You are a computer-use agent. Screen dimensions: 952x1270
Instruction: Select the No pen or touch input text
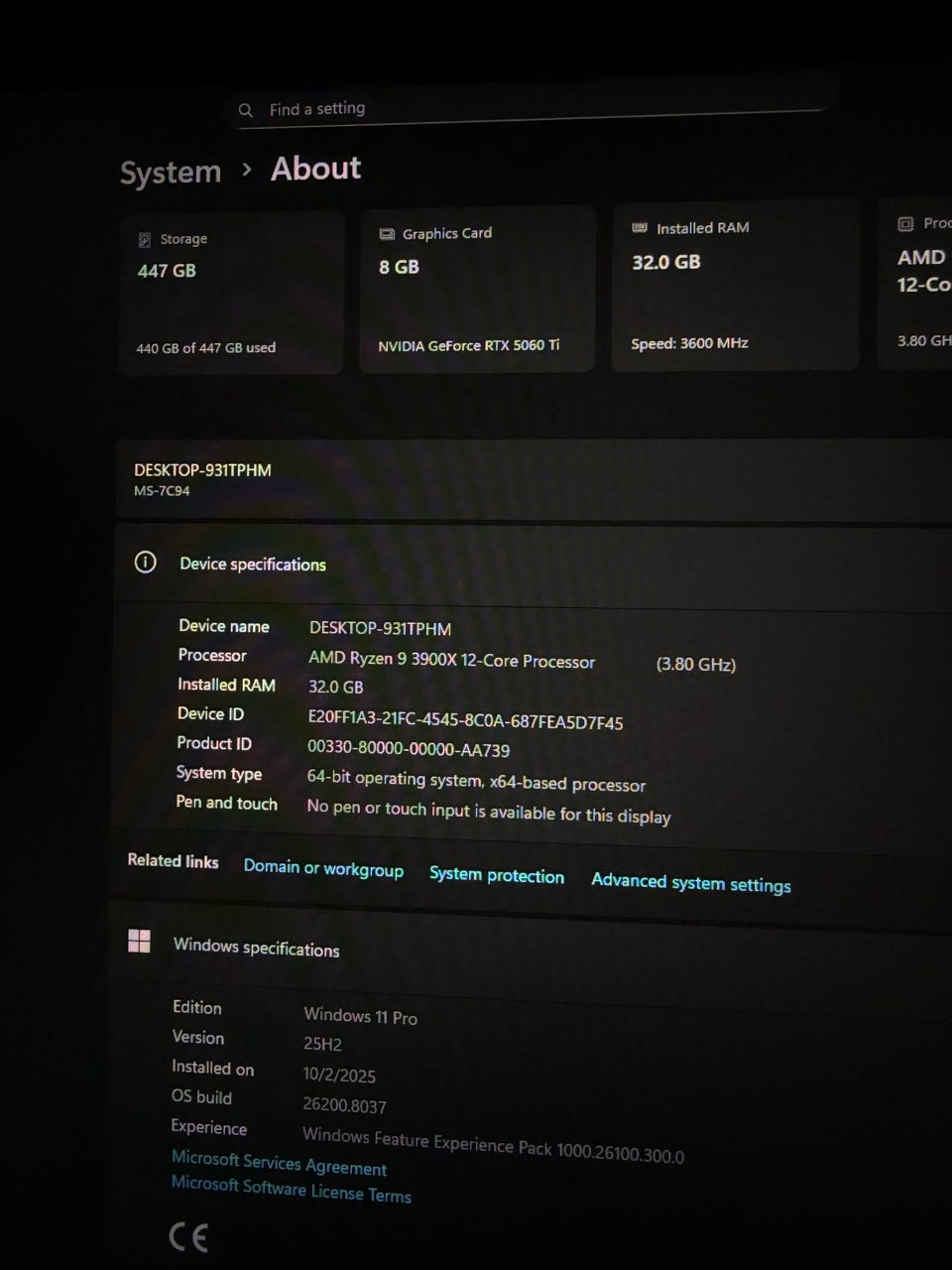pos(489,812)
